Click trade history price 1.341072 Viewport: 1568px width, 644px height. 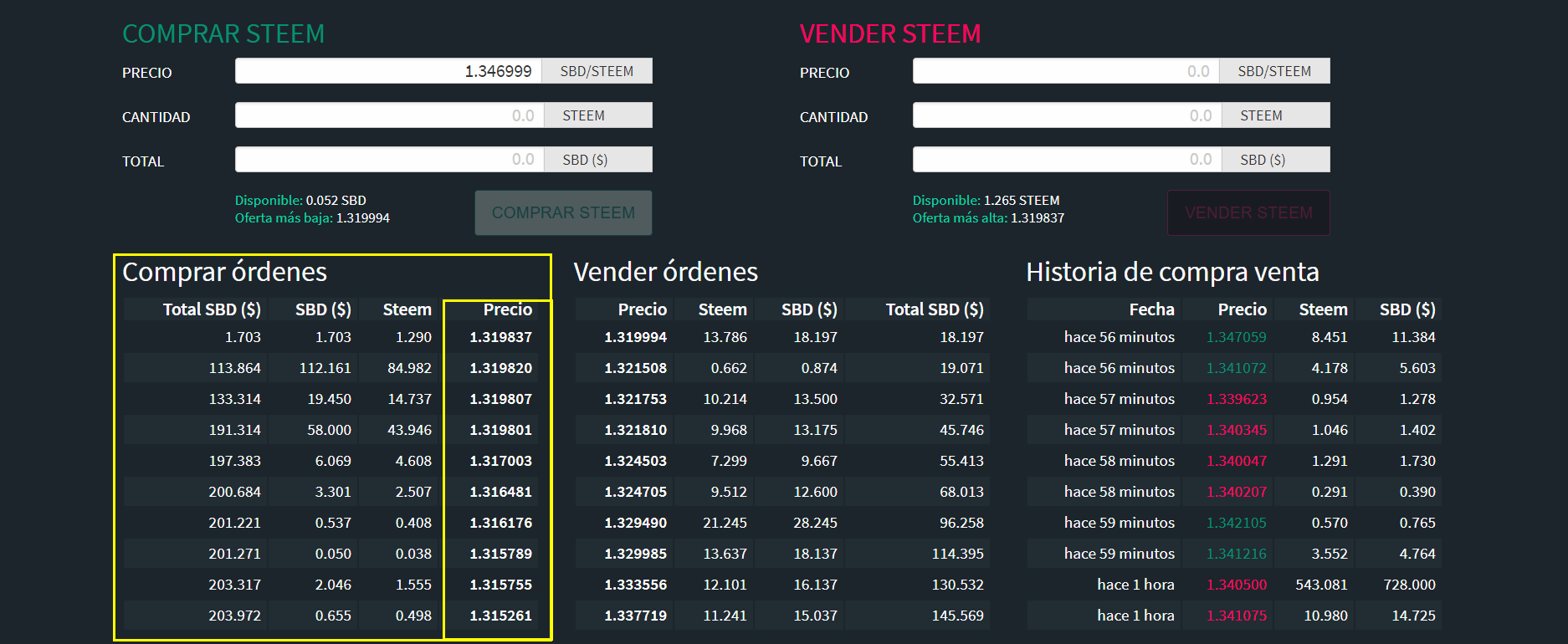coord(1237,368)
